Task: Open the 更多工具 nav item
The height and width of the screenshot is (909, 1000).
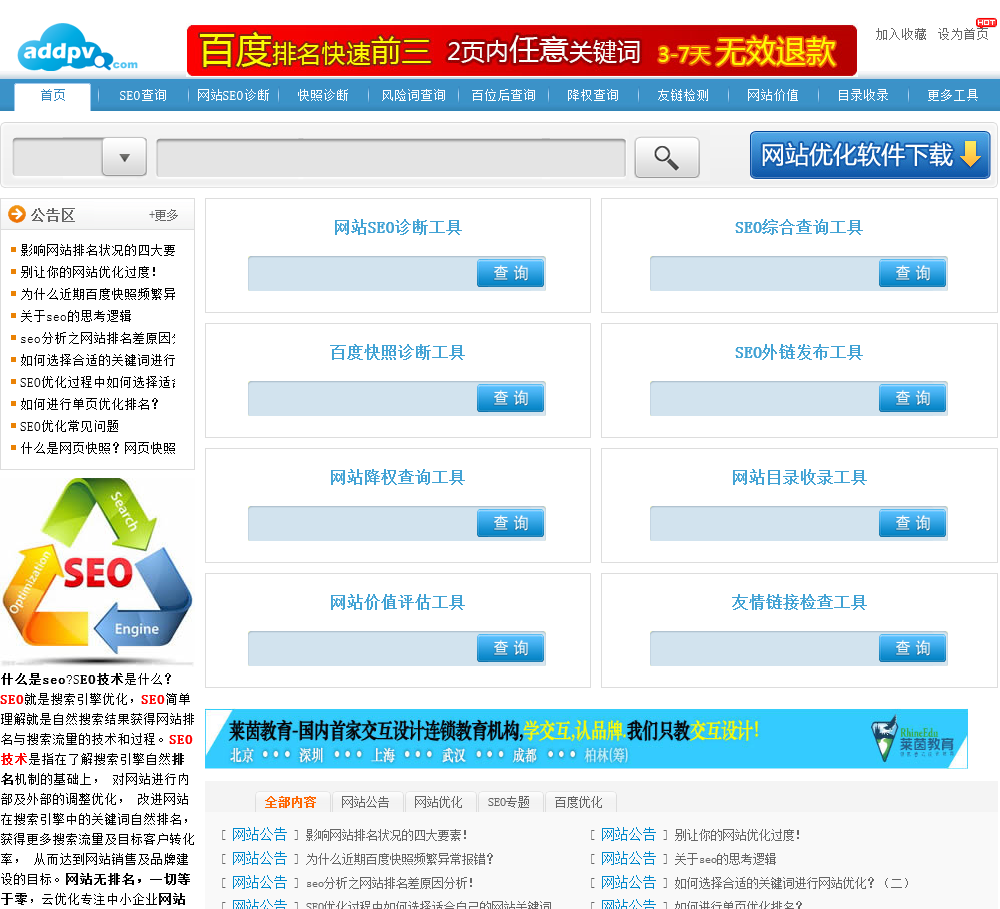Action: [x=953, y=96]
